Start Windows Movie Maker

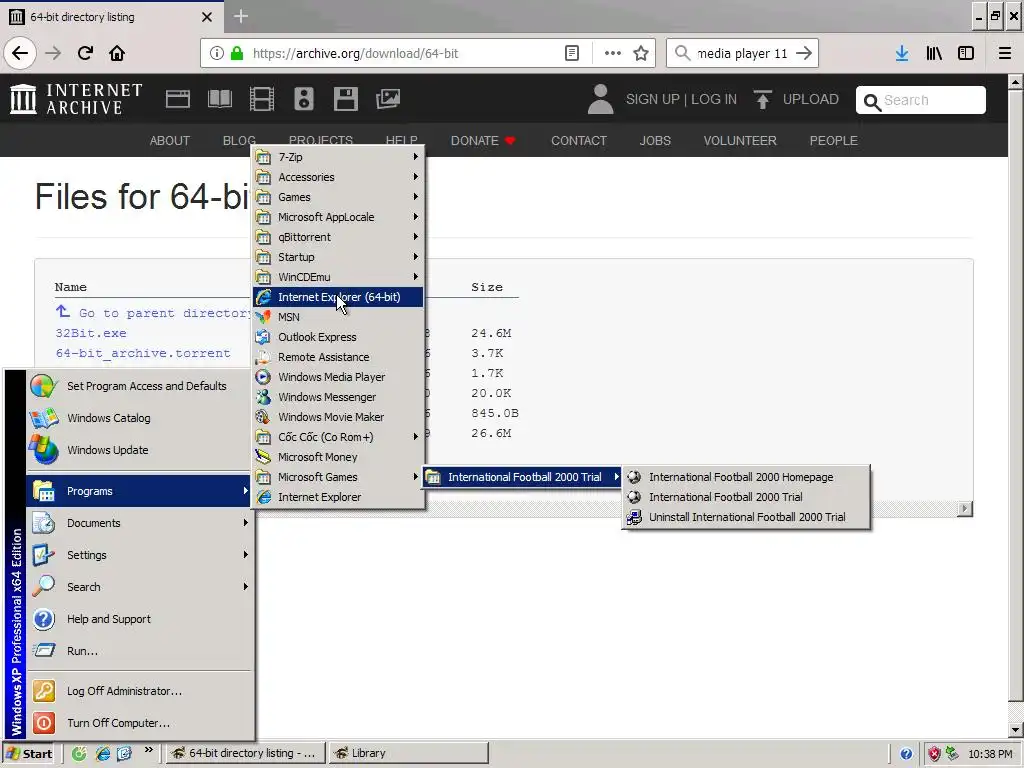coord(338,417)
